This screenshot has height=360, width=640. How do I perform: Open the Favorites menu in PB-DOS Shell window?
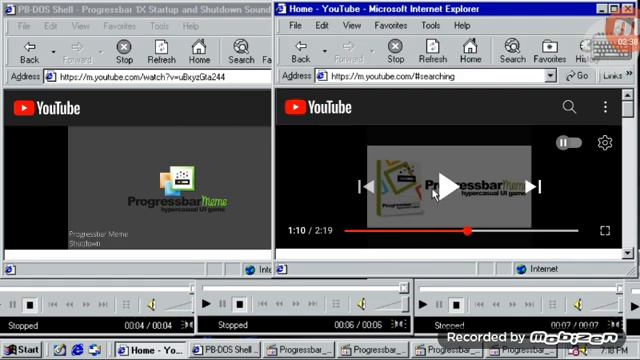tap(119, 26)
